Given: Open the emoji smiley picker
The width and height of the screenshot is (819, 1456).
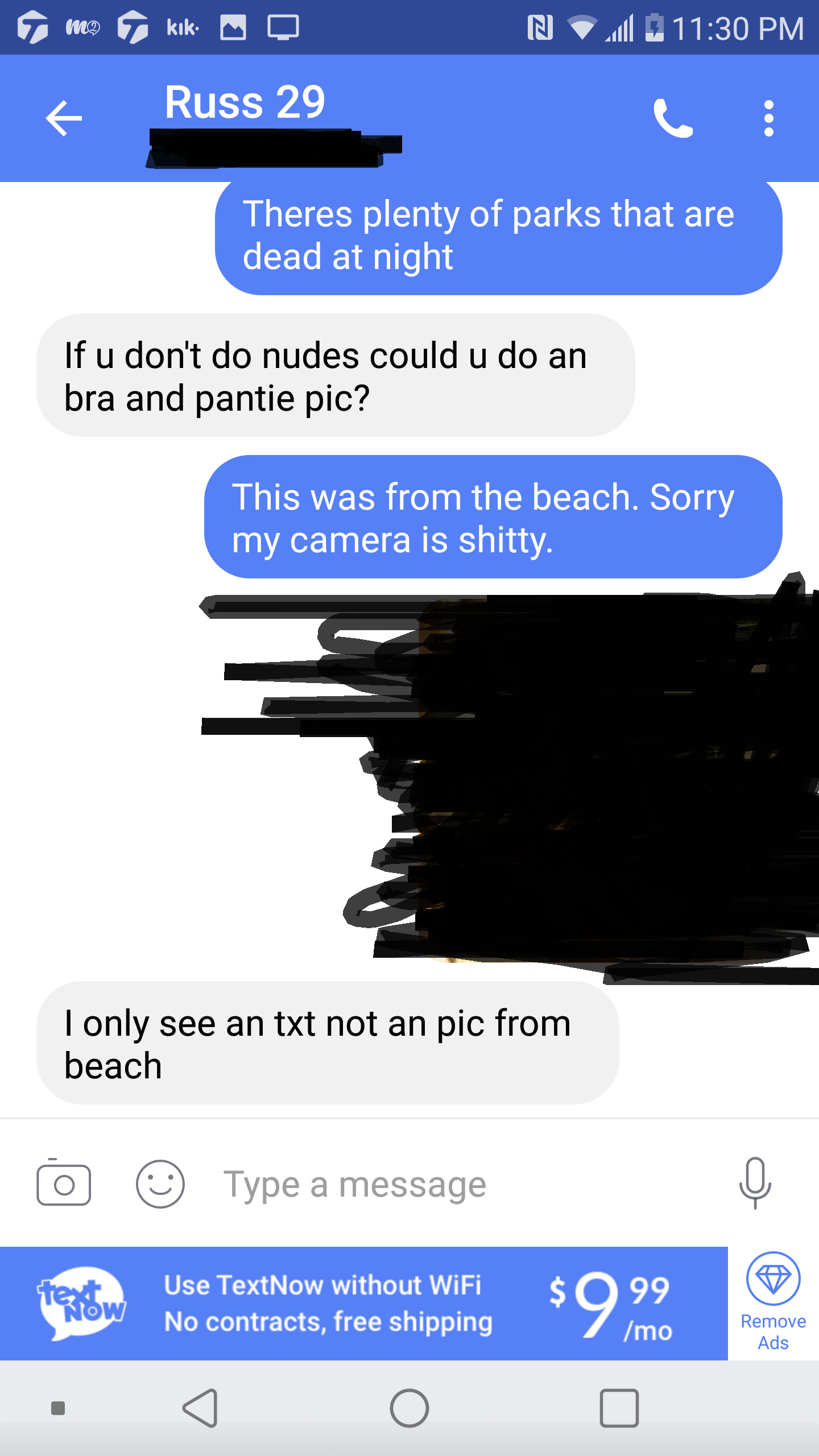Looking at the screenshot, I should [160, 1184].
